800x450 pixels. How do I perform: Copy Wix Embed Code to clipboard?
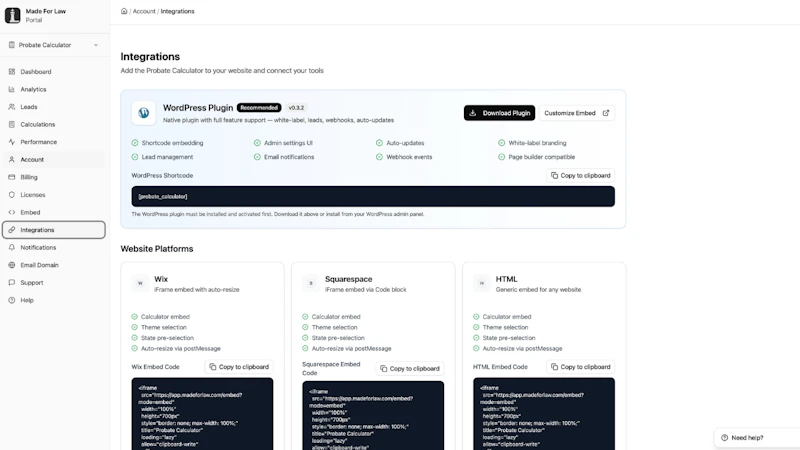click(239, 367)
